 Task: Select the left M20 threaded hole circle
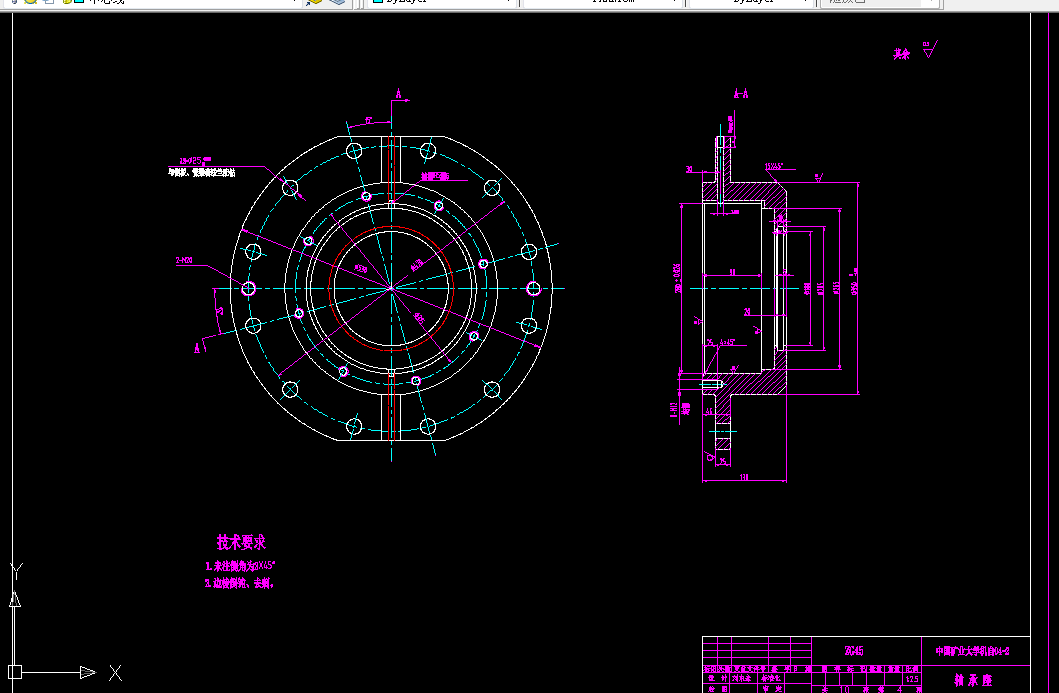click(249, 289)
